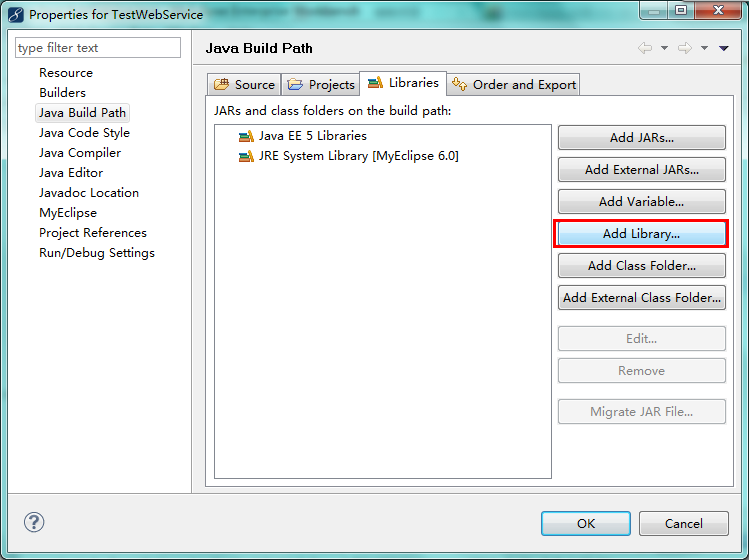This screenshot has height=560, width=749.
Task: Dismiss dialog with Cancel button
Action: tap(684, 524)
